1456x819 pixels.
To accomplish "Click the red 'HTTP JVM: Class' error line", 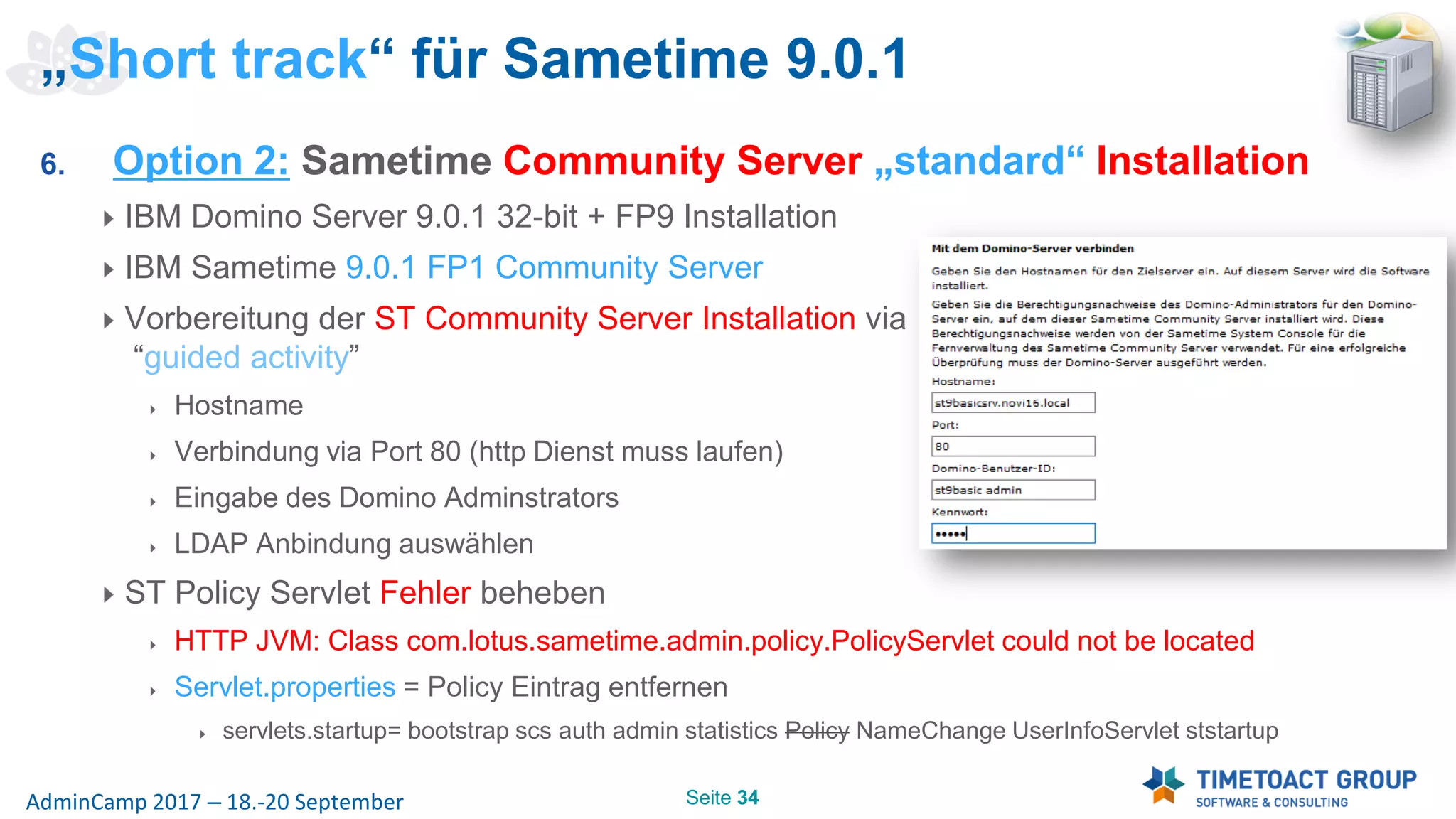I will (x=714, y=641).
